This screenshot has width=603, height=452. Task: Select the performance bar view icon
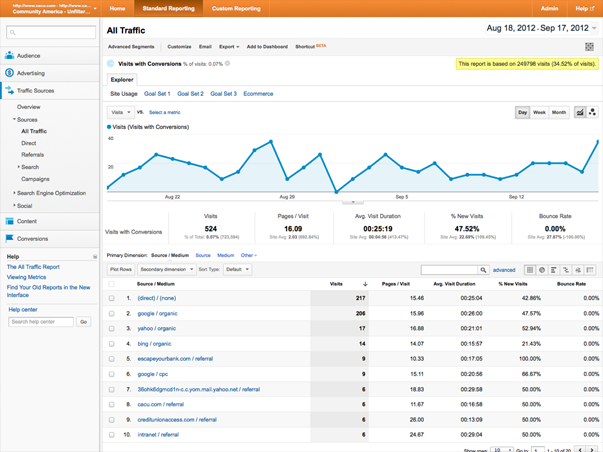pyautogui.click(x=554, y=270)
